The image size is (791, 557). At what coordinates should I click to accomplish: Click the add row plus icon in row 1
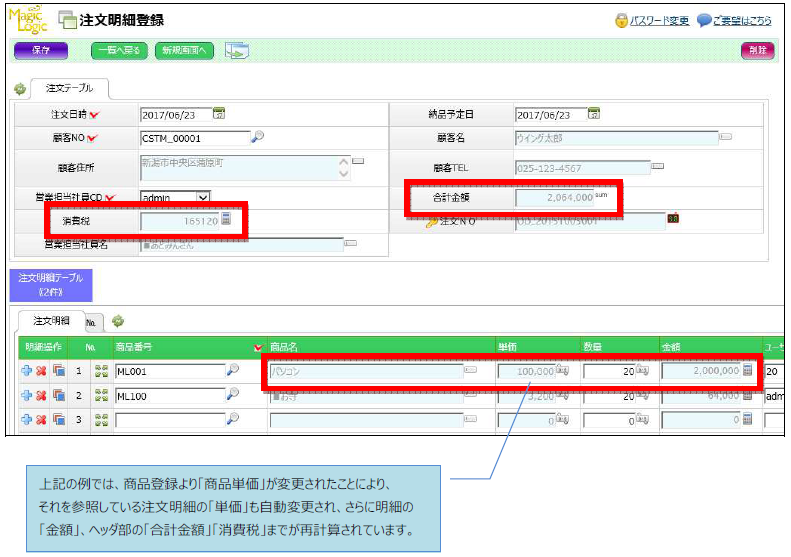click(x=26, y=370)
